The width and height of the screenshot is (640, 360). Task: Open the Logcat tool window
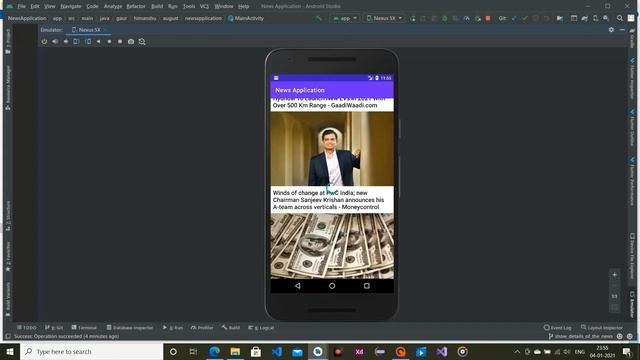click(x=261, y=327)
